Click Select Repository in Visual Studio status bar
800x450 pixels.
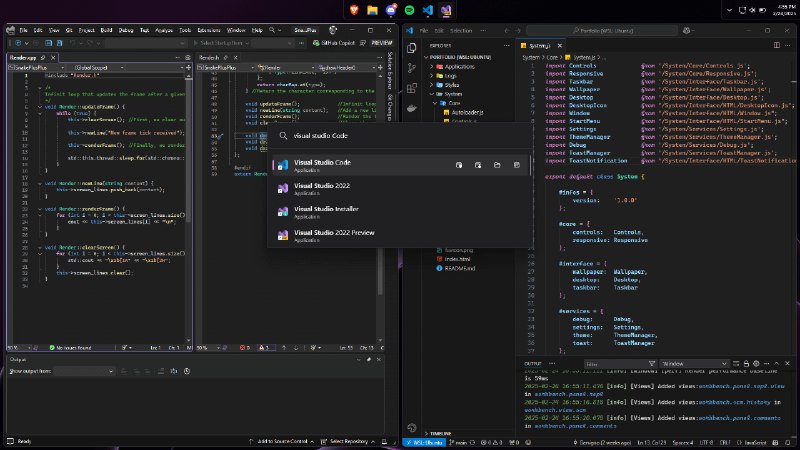[349, 441]
